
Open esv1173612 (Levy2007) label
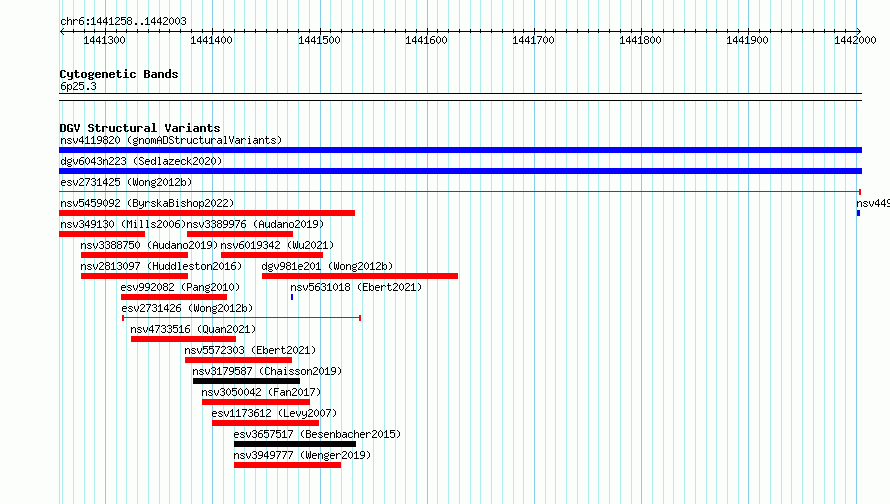click(274, 413)
